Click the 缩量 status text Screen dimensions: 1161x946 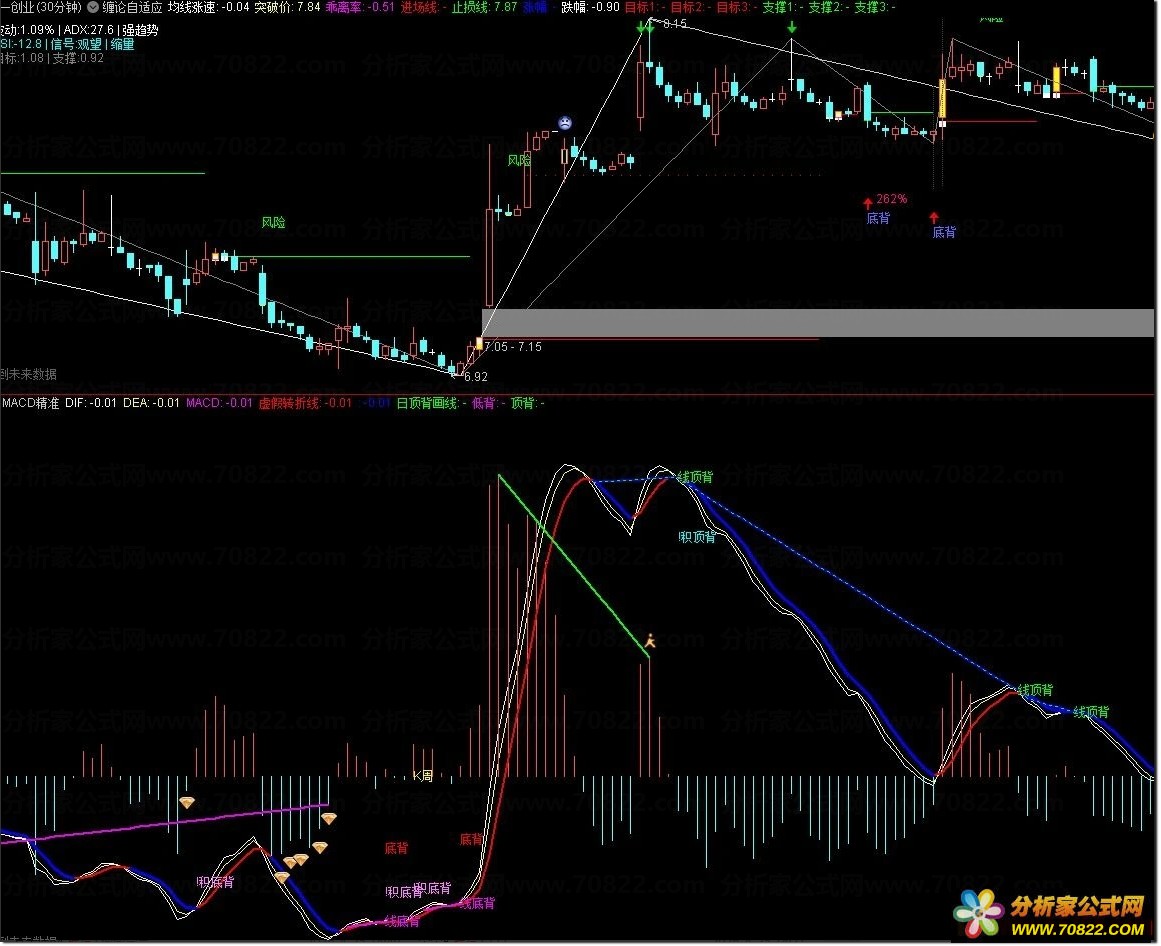click(x=123, y=44)
